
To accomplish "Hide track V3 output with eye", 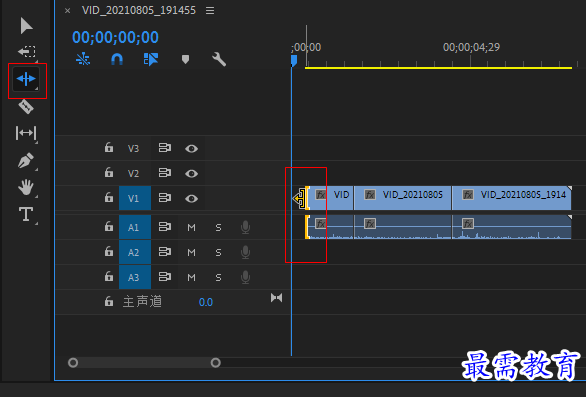I will [x=191, y=149].
